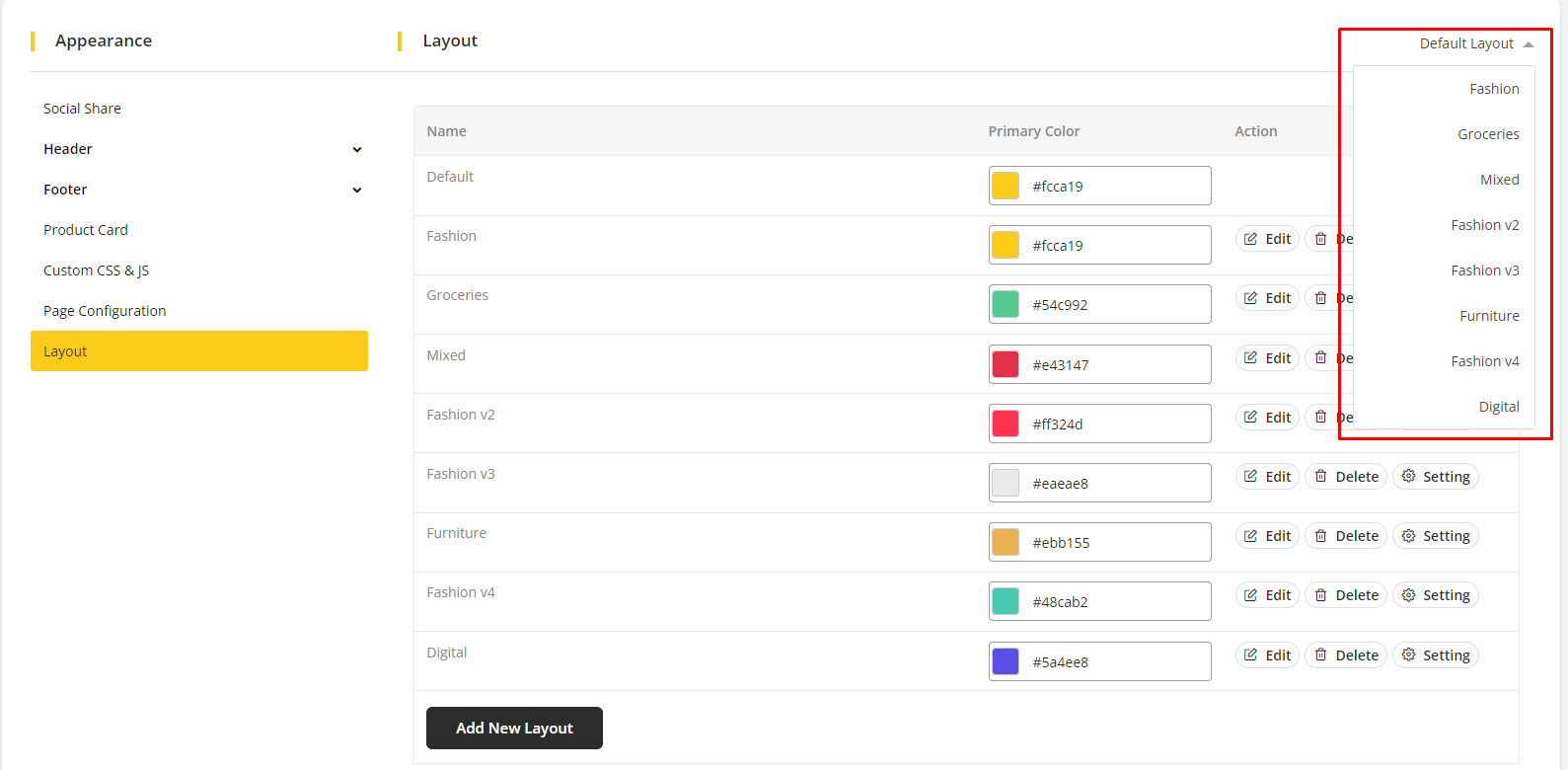1568x770 pixels.
Task: Click the Setting gear icon for Furniture
Action: (x=1408, y=536)
